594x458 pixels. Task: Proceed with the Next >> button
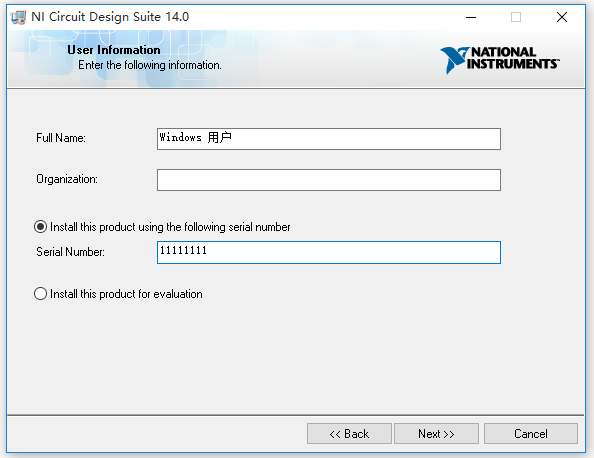point(436,433)
